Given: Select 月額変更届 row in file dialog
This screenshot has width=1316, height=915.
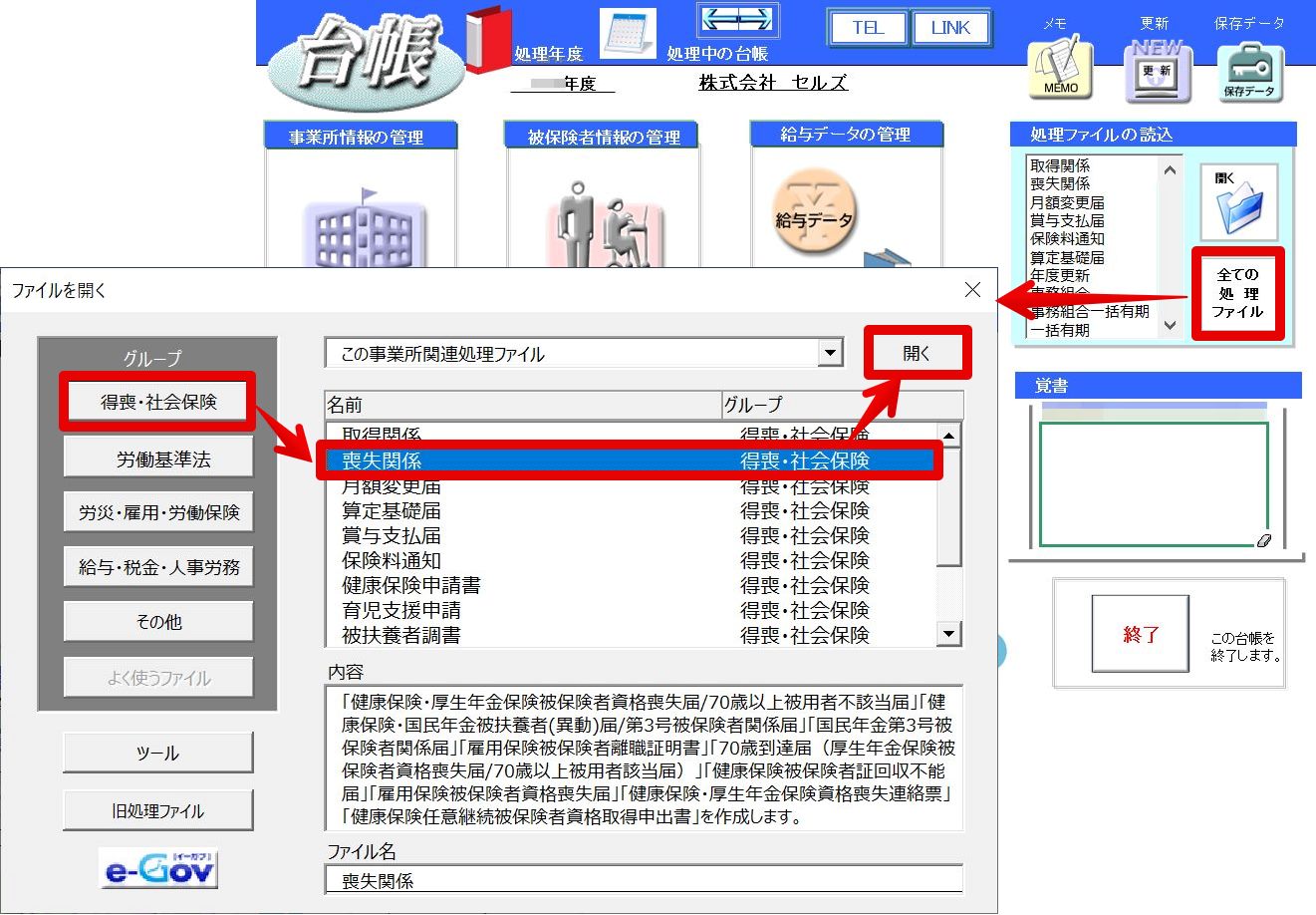Looking at the screenshot, I should (x=631, y=485).
